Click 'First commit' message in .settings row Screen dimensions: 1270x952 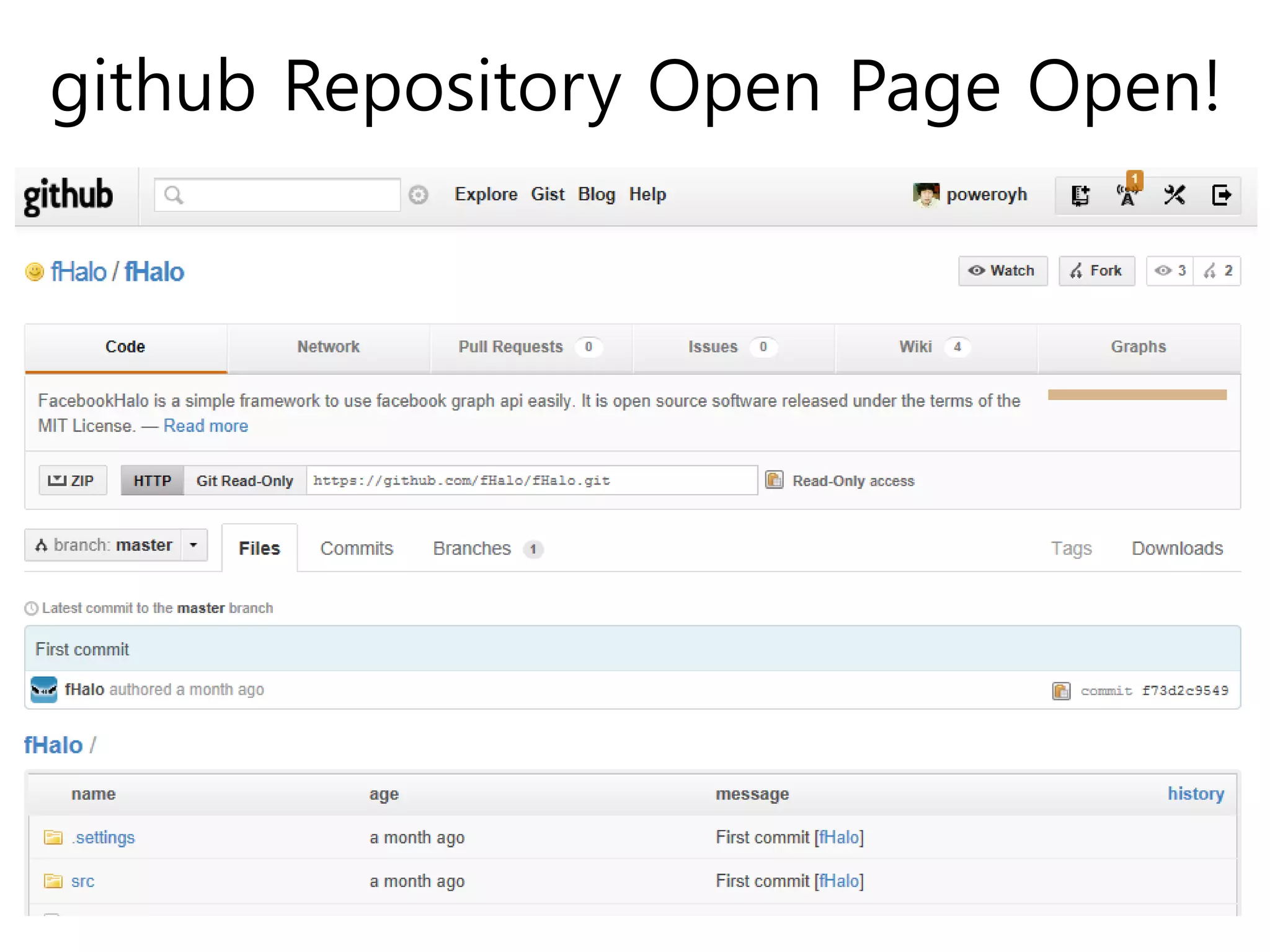point(762,837)
